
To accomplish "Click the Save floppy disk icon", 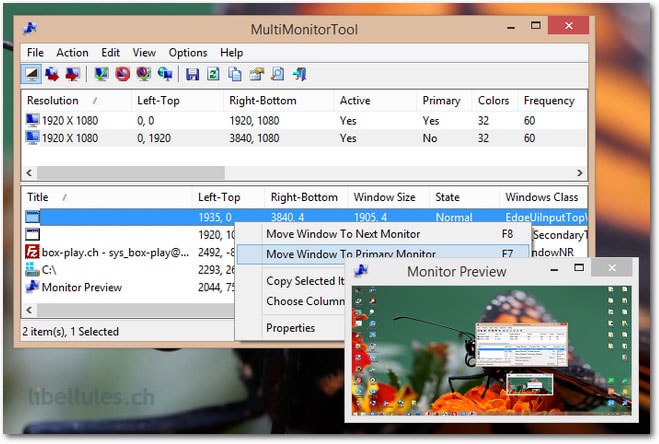I will point(192,74).
